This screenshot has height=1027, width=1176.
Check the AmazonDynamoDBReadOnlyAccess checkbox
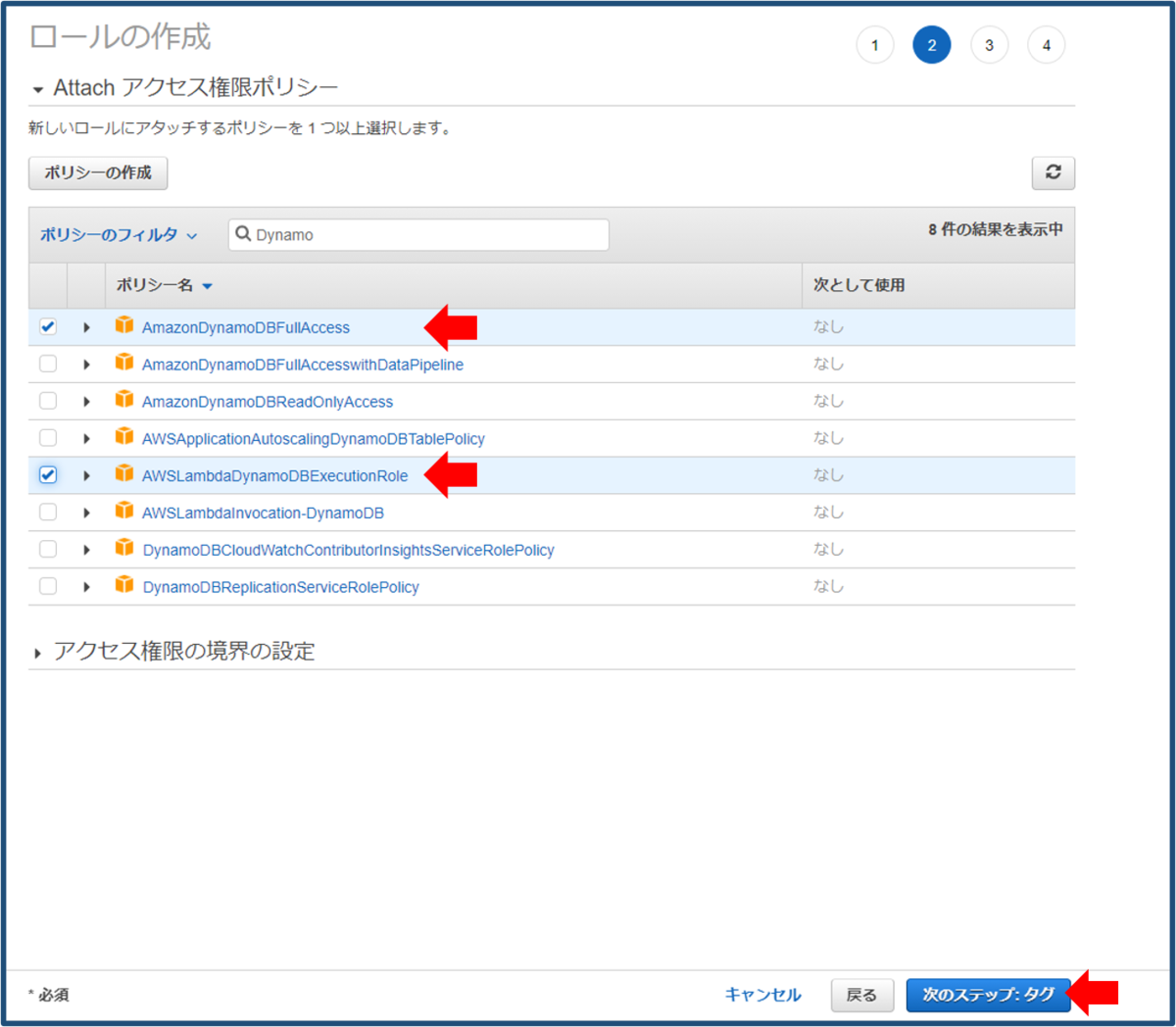click(48, 401)
